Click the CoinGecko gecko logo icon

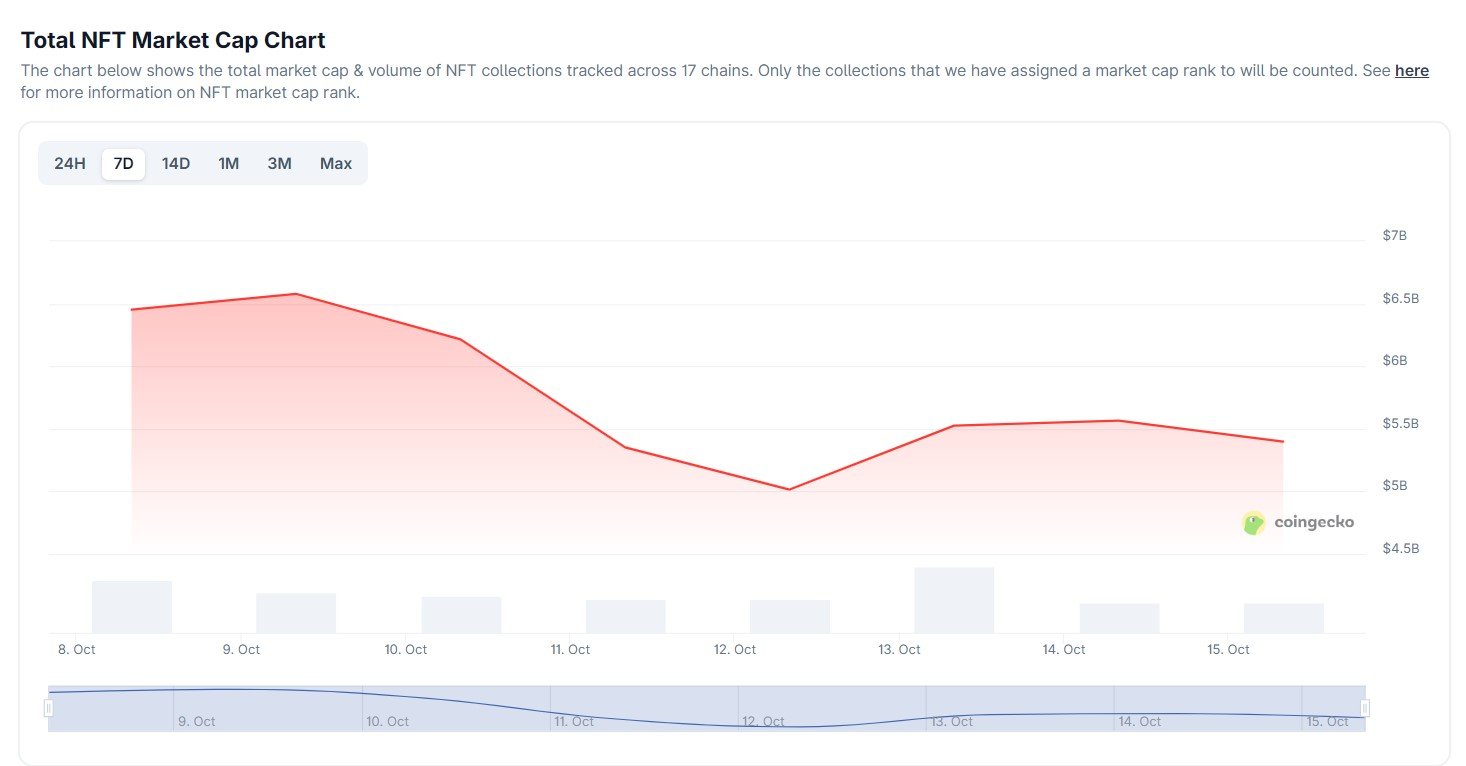coord(1253,522)
